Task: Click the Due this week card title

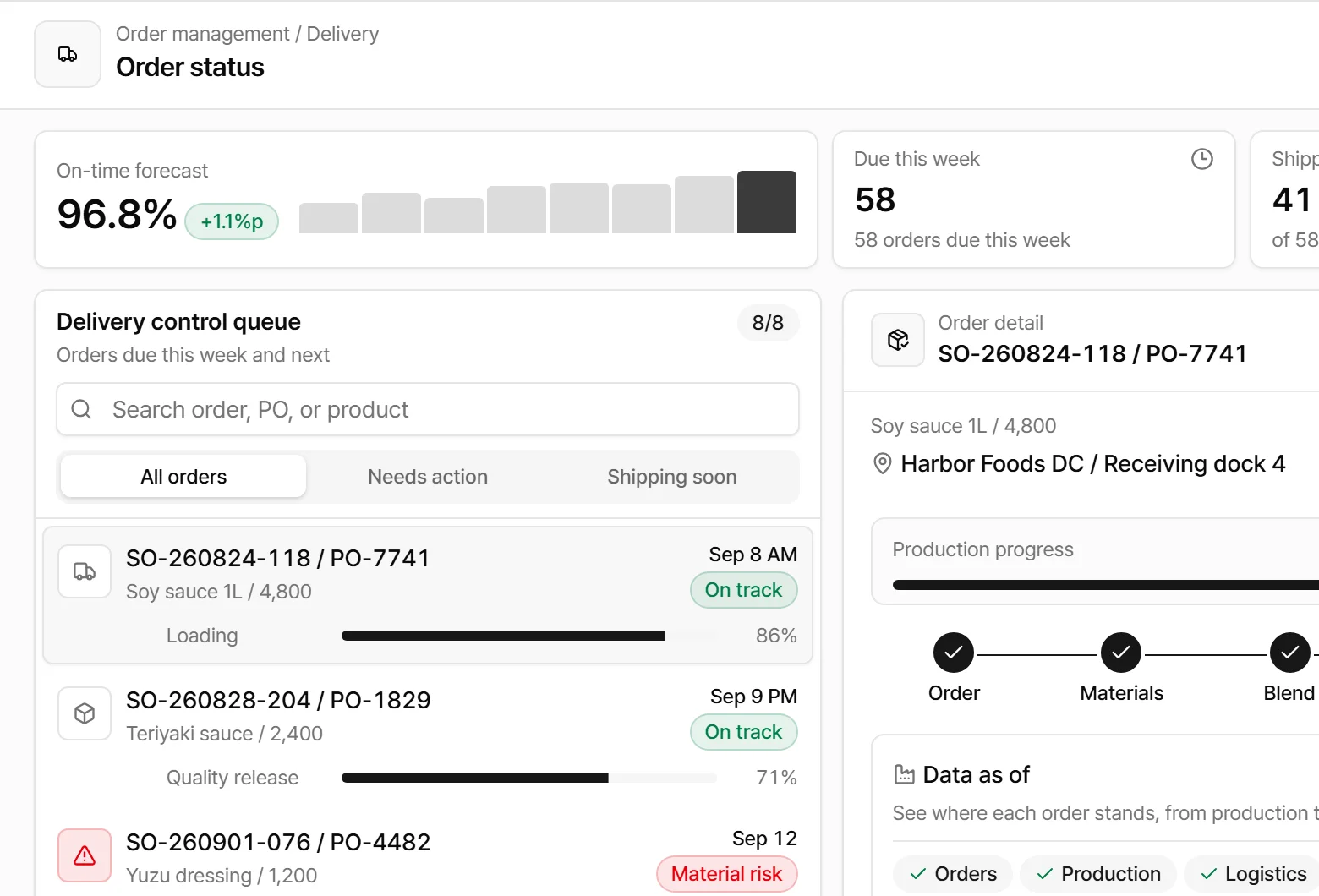Action: (917, 159)
